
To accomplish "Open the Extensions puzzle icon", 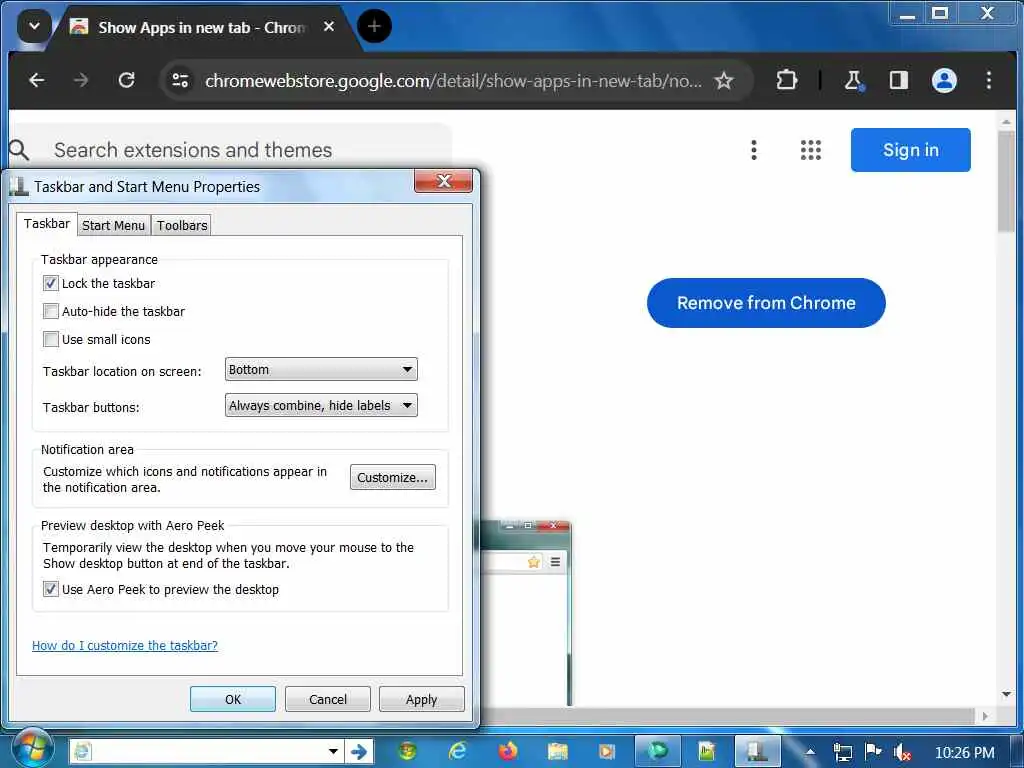I will pyautogui.click(x=786, y=80).
